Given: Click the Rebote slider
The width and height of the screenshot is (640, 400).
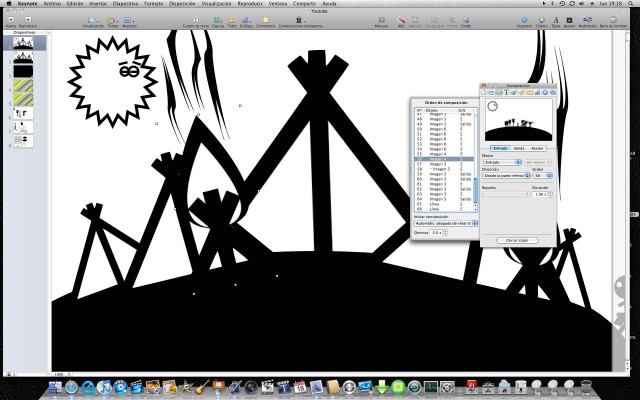Looking at the screenshot, I should point(505,194).
